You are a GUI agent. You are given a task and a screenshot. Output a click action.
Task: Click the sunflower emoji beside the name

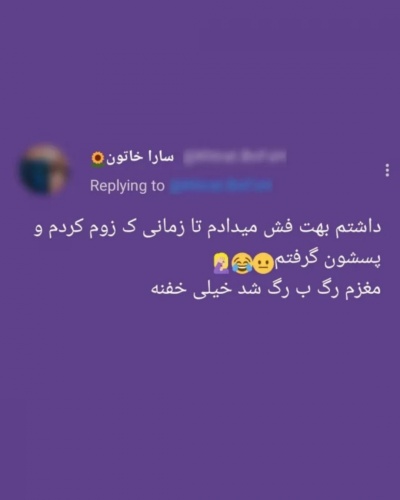coord(98,160)
